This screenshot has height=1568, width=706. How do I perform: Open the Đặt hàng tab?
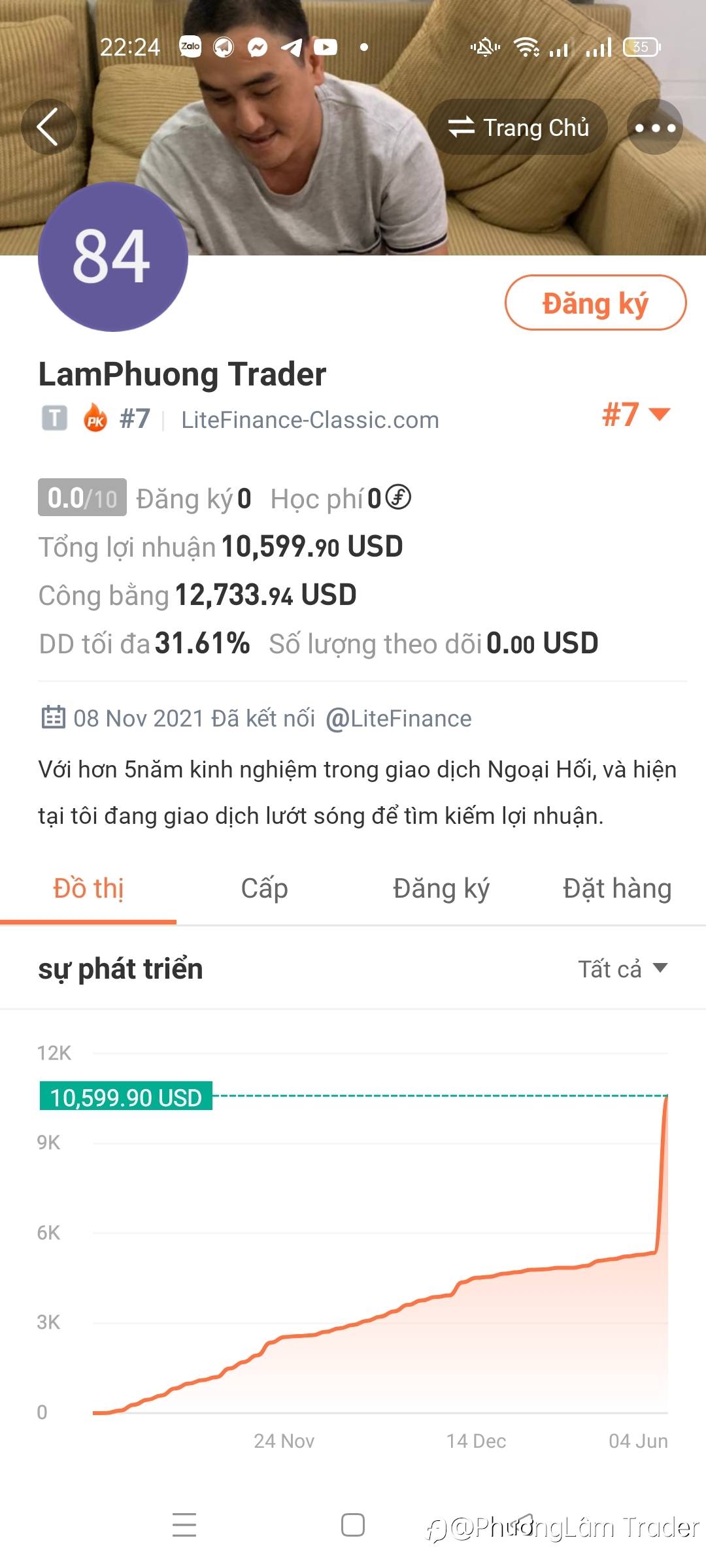click(x=617, y=889)
